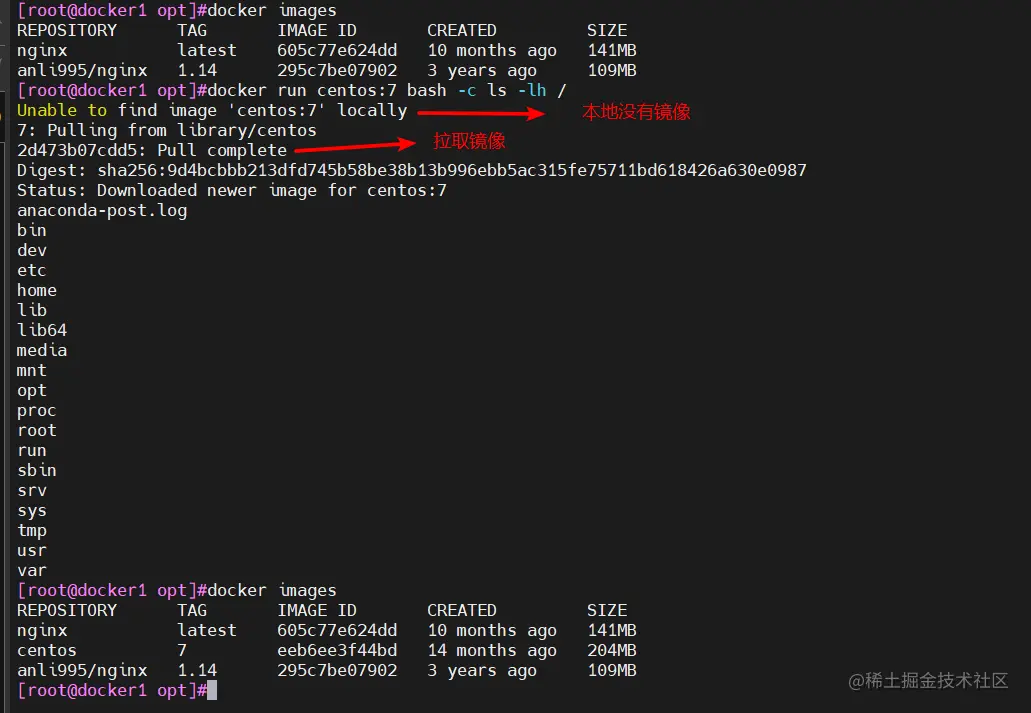Select the 'usr' directory entry
The height and width of the screenshot is (713, 1031).
pos(32,551)
